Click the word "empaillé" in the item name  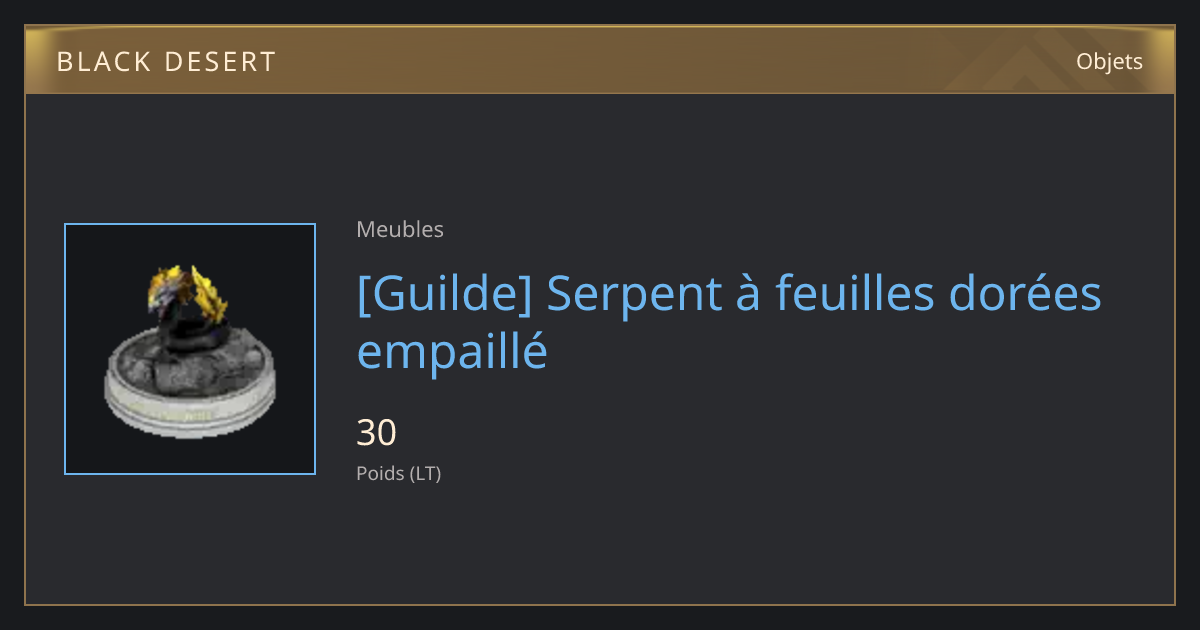pos(452,351)
